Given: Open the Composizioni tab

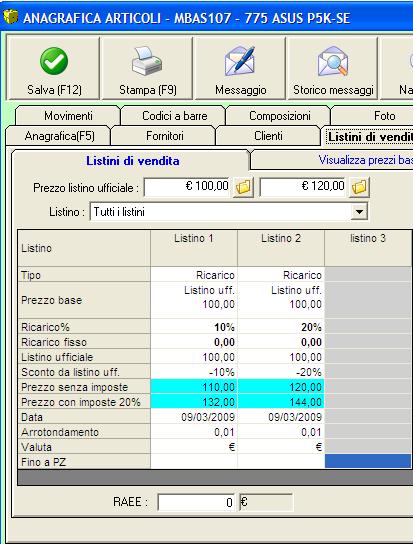Looking at the screenshot, I should pos(279,116).
